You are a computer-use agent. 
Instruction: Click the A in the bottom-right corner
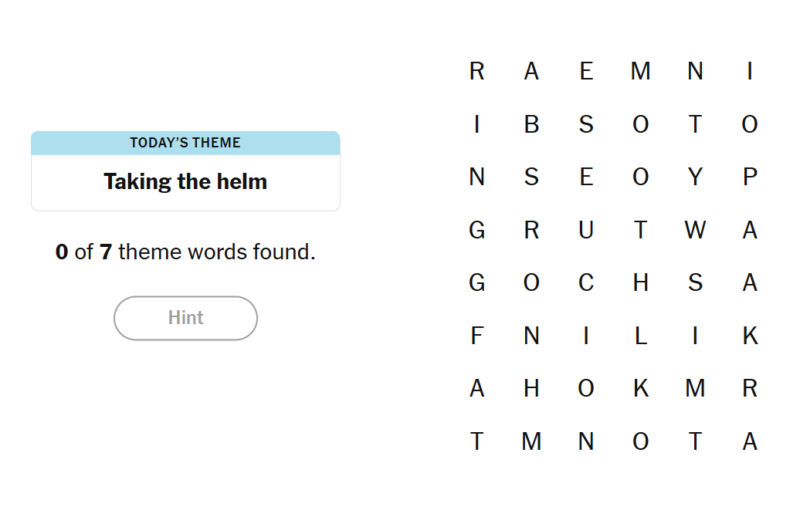tap(750, 441)
